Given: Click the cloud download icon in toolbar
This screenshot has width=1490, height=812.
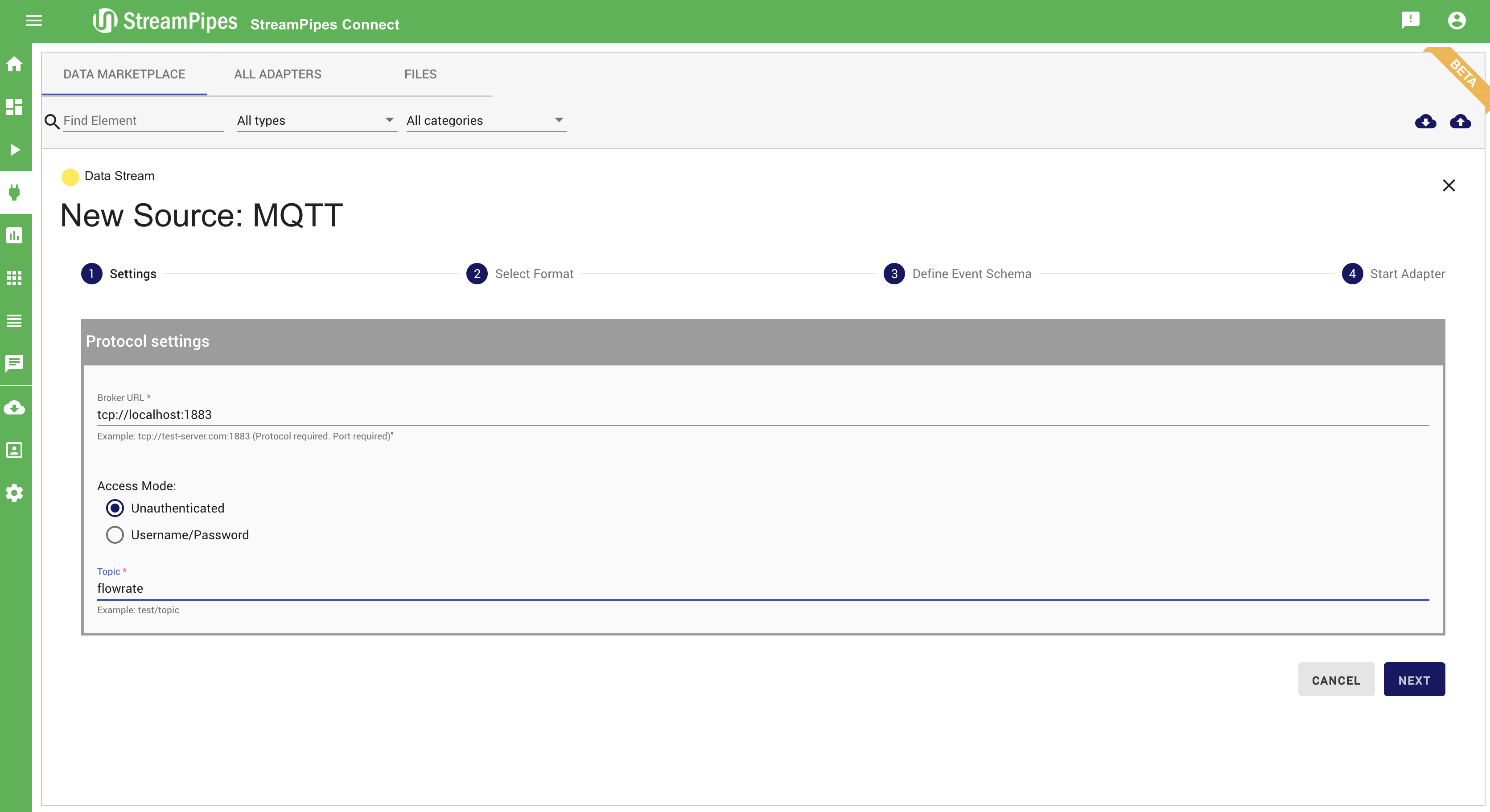Looking at the screenshot, I should point(1425,122).
